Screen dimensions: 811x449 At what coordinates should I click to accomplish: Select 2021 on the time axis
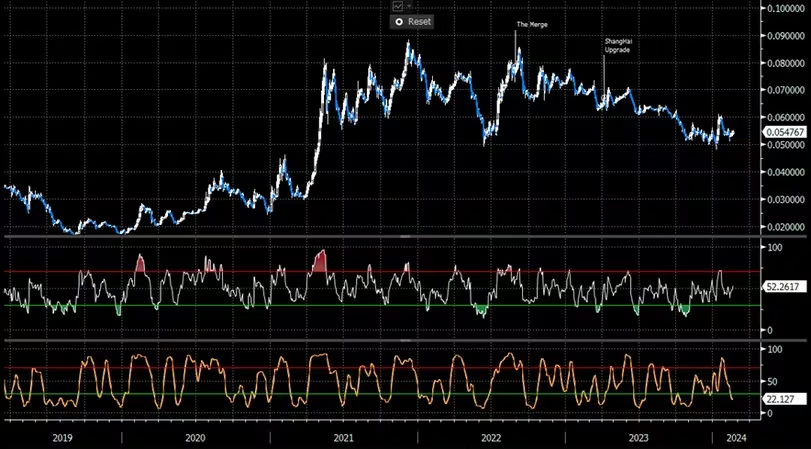click(x=343, y=437)
